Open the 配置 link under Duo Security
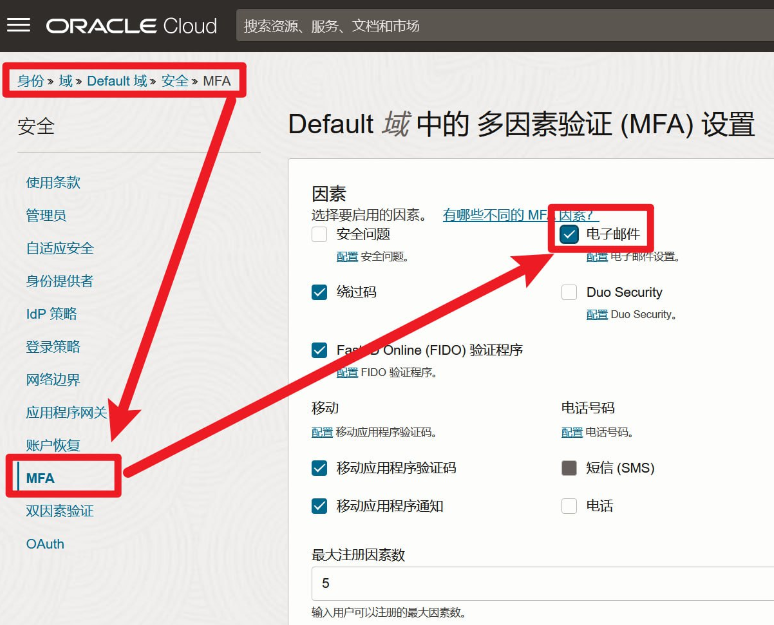Image resolution: width=774 pixels, height=625 pixels. click(x=597, y=314)
